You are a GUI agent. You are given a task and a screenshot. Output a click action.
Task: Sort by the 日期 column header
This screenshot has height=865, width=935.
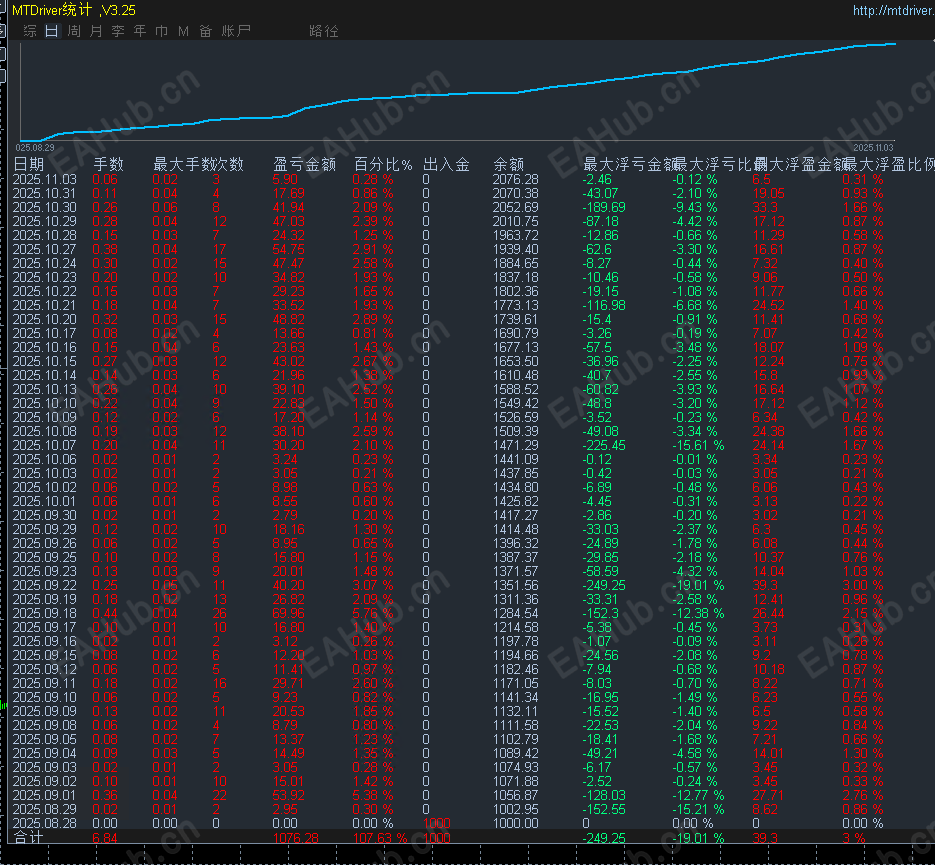pyautogui.click(x=29, y=165)
